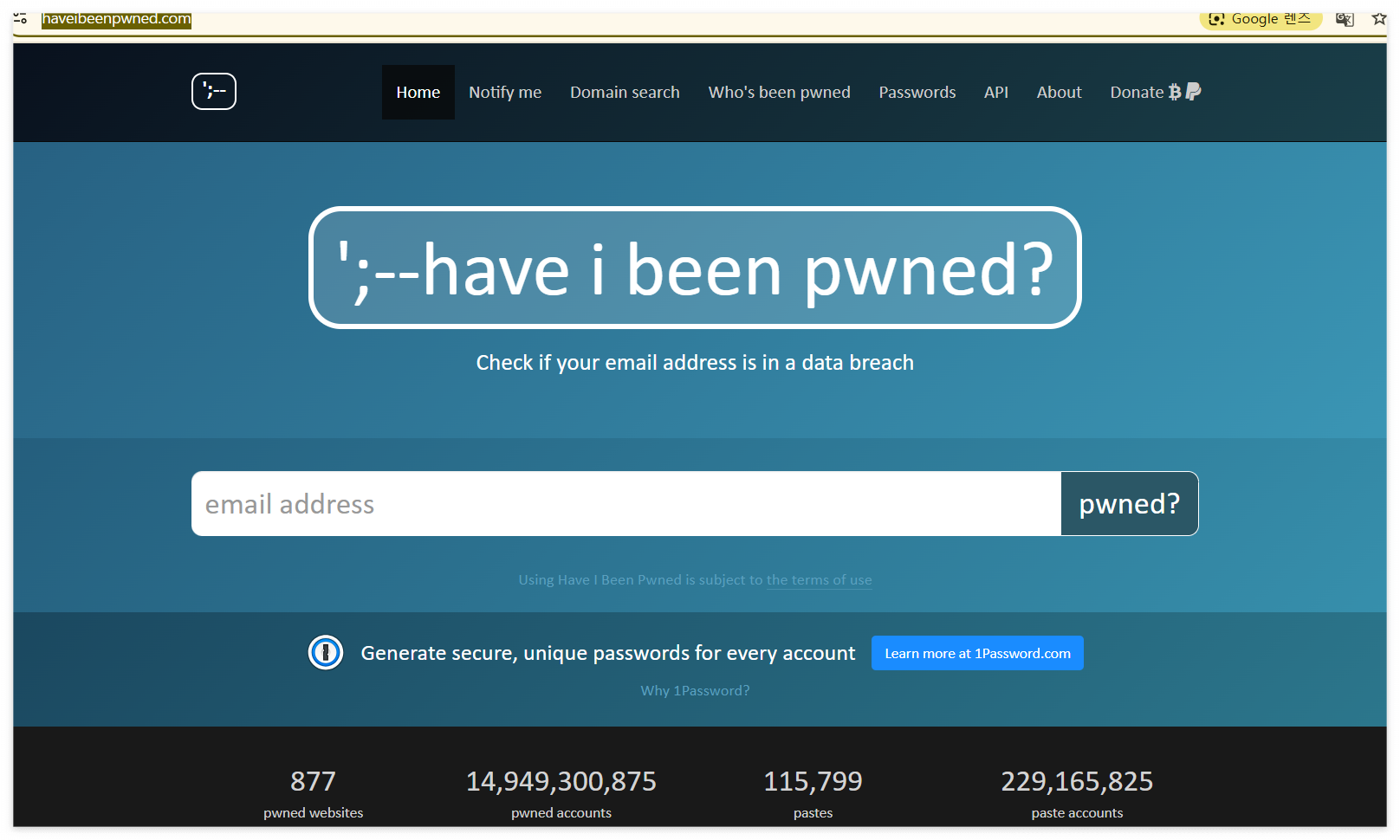Click Learn more at 1Password.com button
This screenshot has height=840, width=1400.
[x=977, y=653]
